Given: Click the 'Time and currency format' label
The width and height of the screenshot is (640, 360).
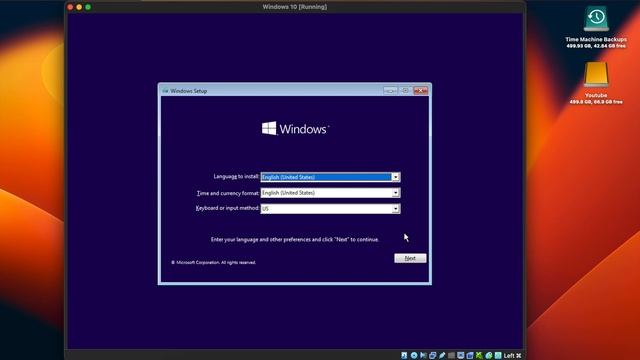Looking at the screenshot, I should [228, 193].
